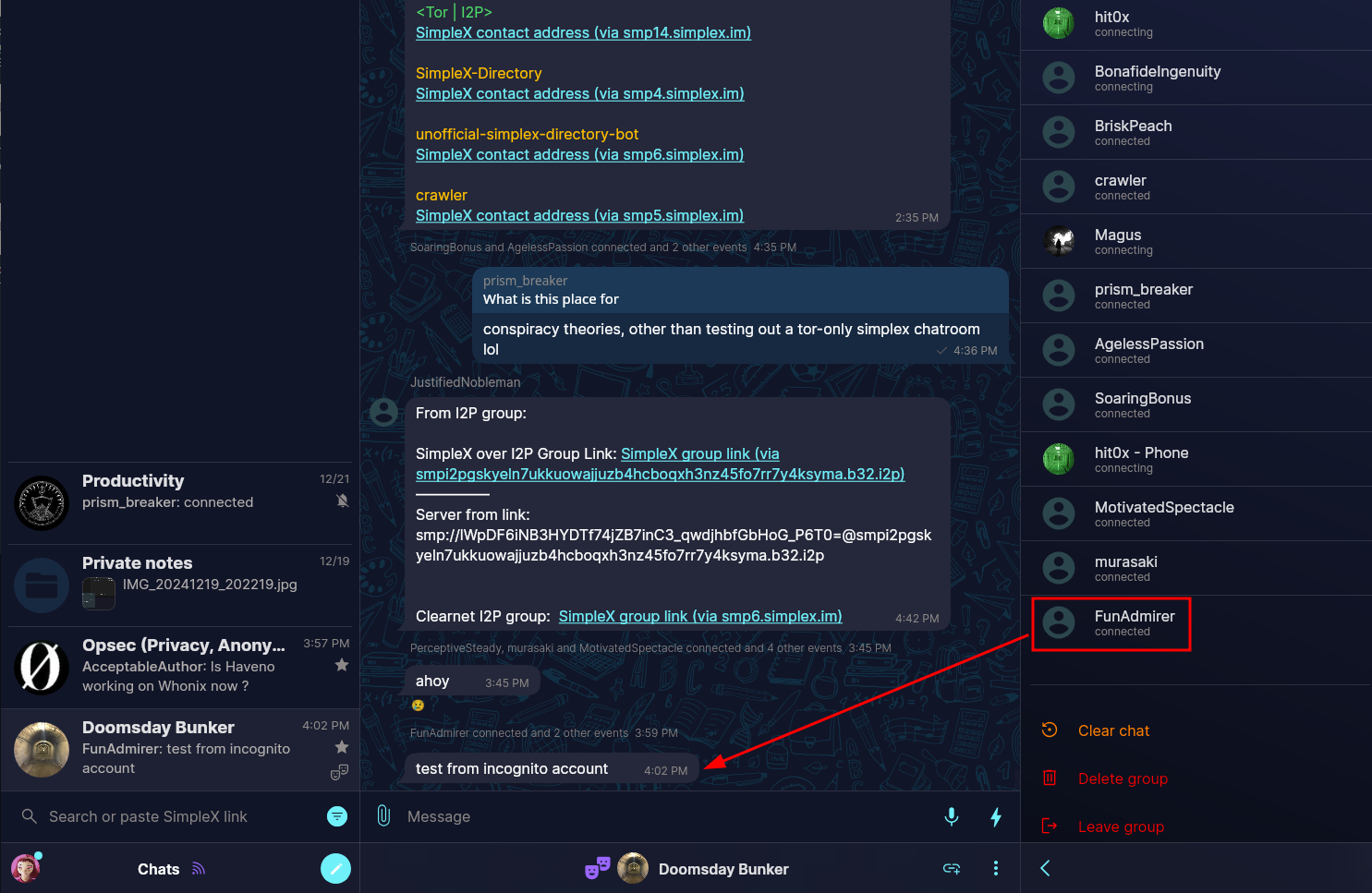Click Leave group option
This screenshot has width=1372, height=893.
1121,827
